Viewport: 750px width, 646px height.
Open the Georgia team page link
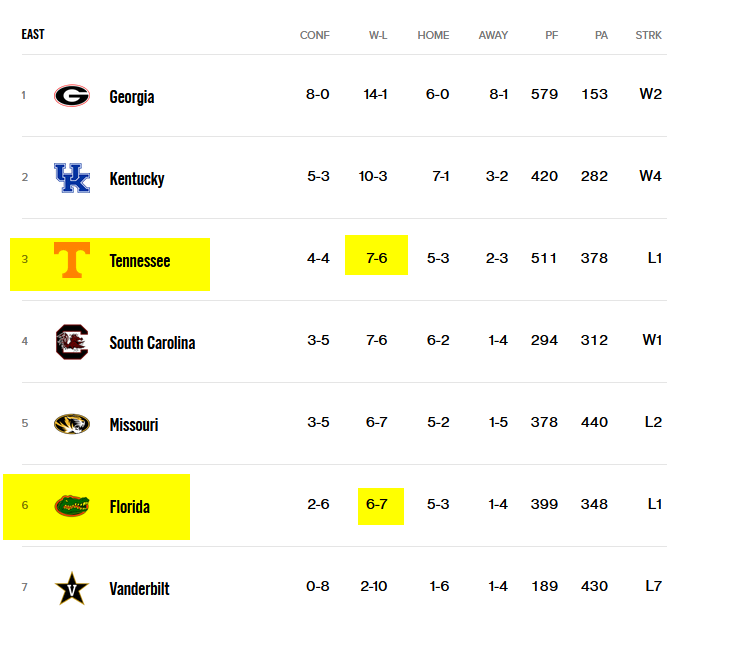132,97
